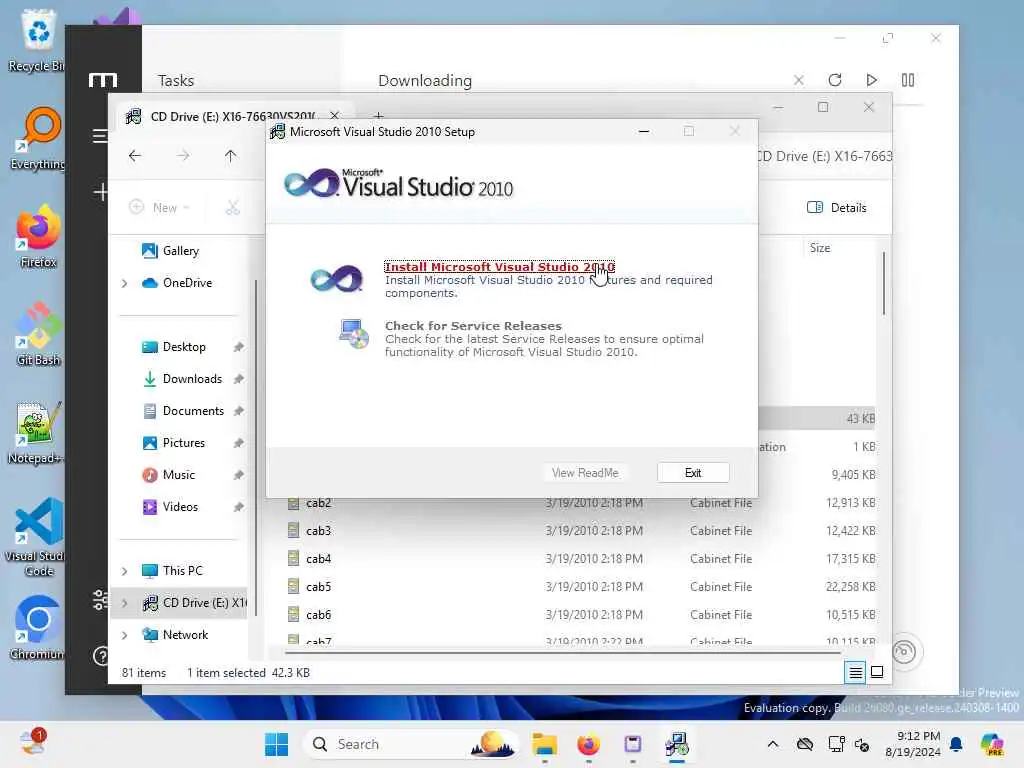This screenshot has width=1024, height=768.
Task: Unpin Downloads using its pin icon
Action: pyautogui.click(x=238, y=379)
